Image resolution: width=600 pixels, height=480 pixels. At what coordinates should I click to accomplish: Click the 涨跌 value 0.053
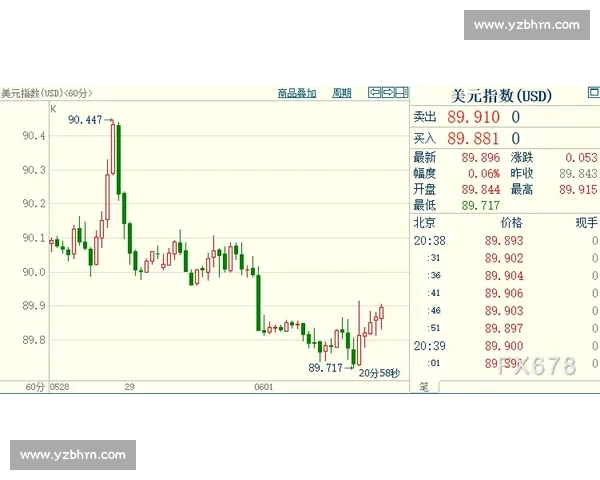(581, 158)
